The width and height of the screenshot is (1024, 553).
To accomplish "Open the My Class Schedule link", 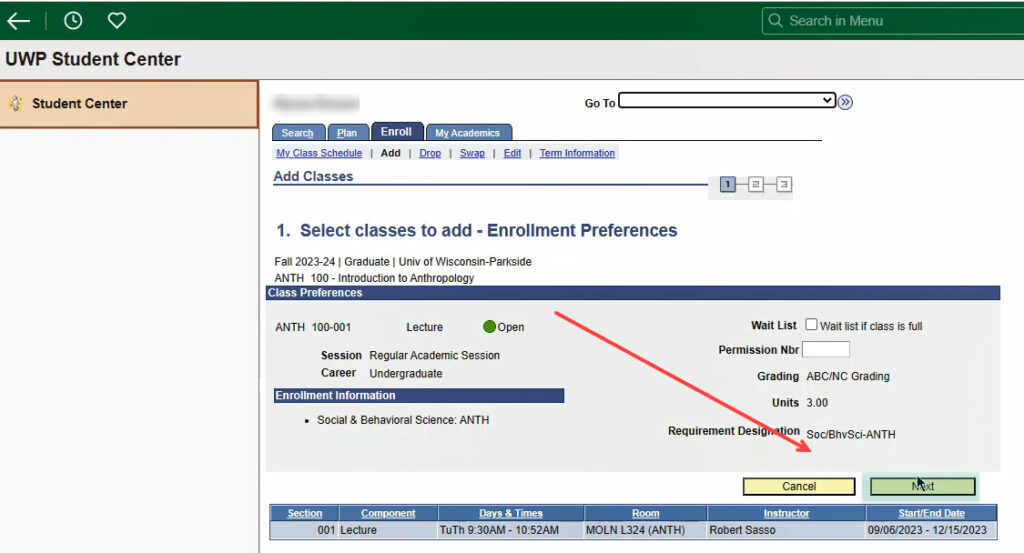I will point(319,153).
